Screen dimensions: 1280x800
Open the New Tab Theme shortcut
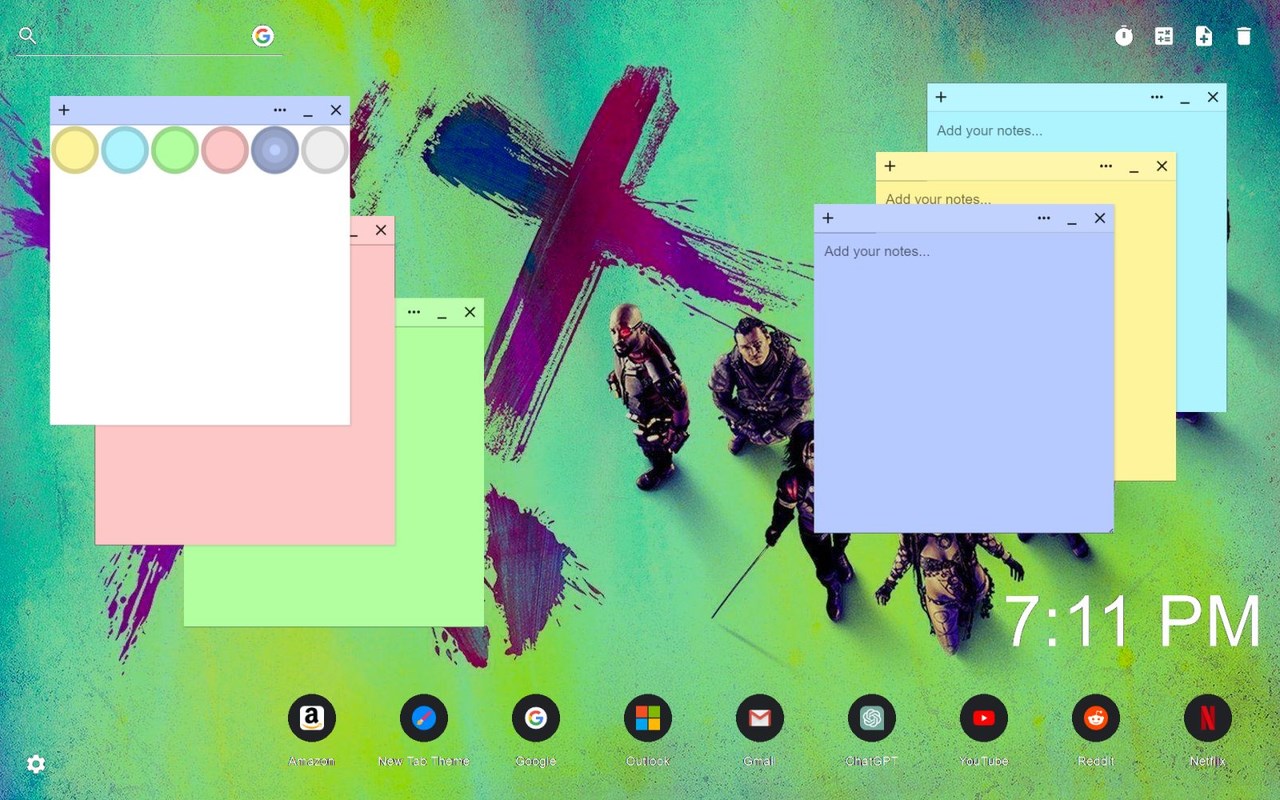(424, 718)
